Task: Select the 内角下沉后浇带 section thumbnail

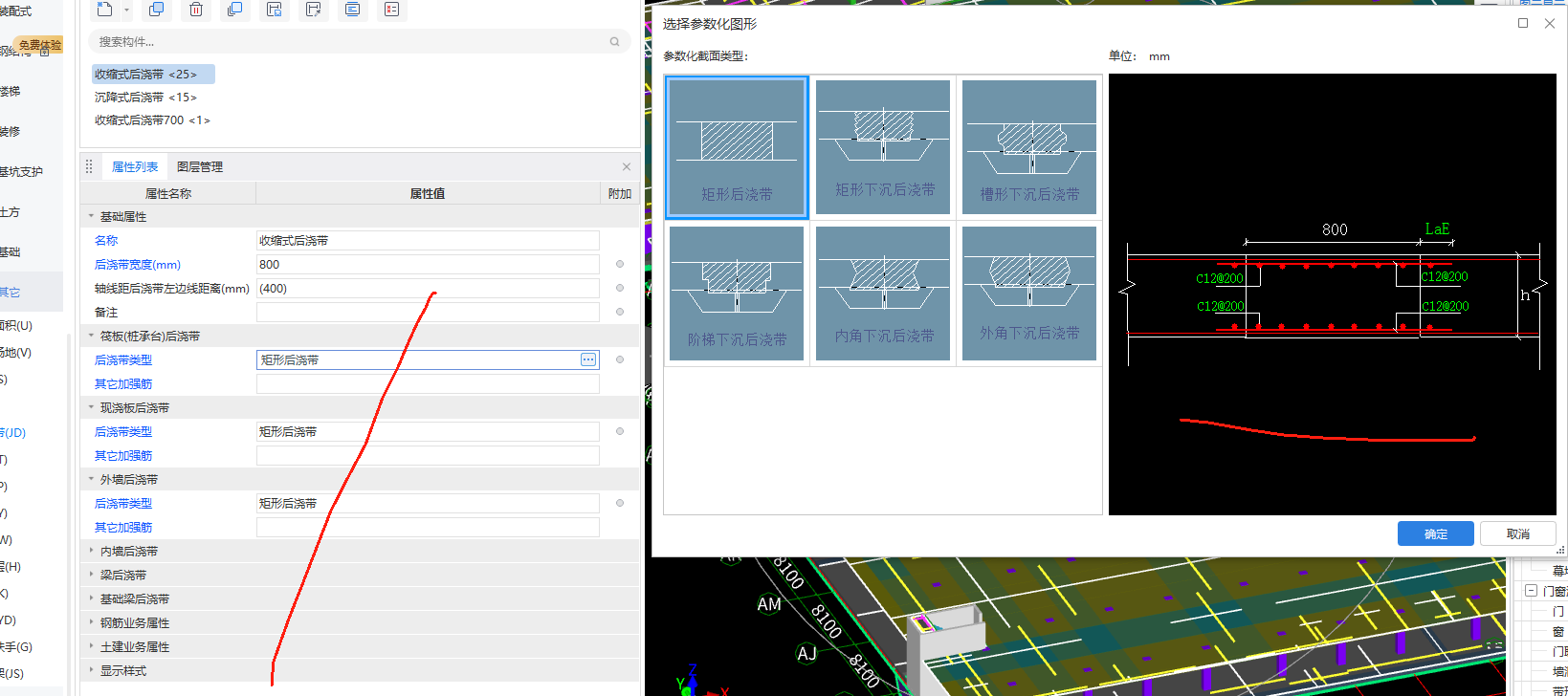Action: click(883, 294)
